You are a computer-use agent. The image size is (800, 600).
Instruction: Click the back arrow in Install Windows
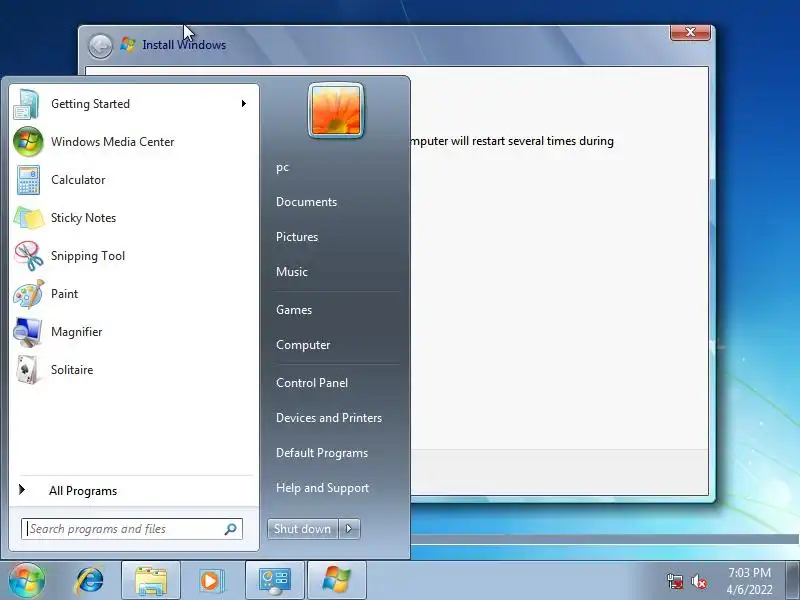pyautogui.click(x=101, y=46)
